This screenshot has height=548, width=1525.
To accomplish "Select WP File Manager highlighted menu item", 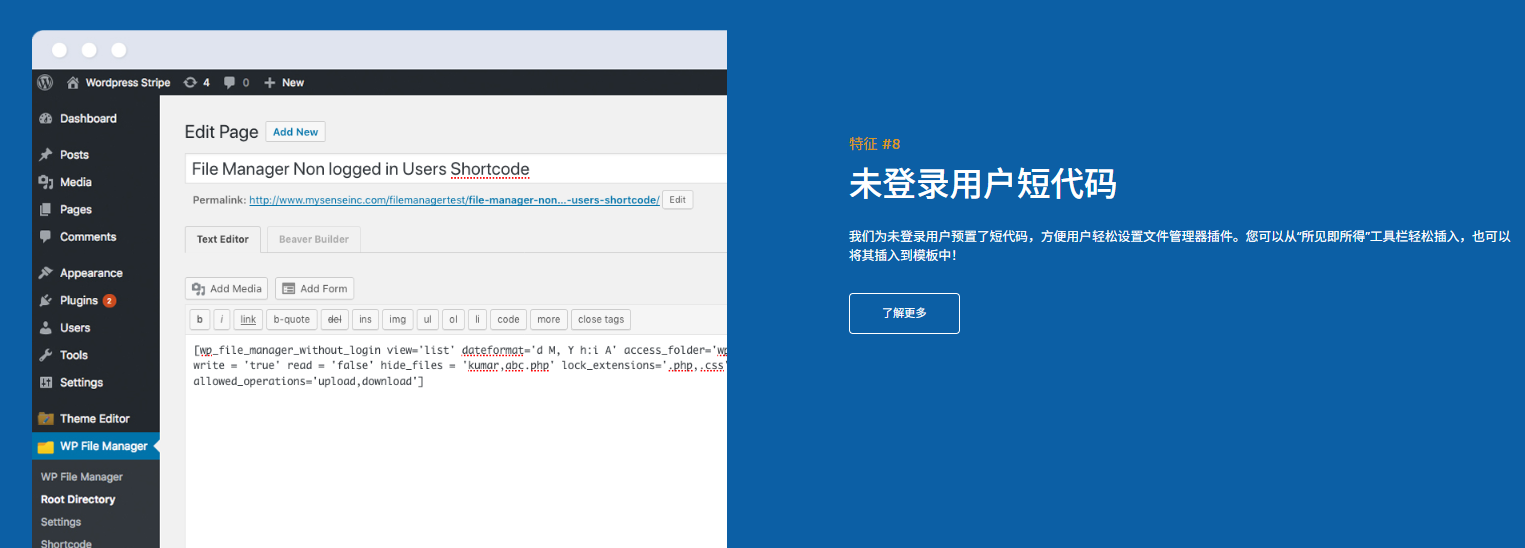I will [96, 446].
